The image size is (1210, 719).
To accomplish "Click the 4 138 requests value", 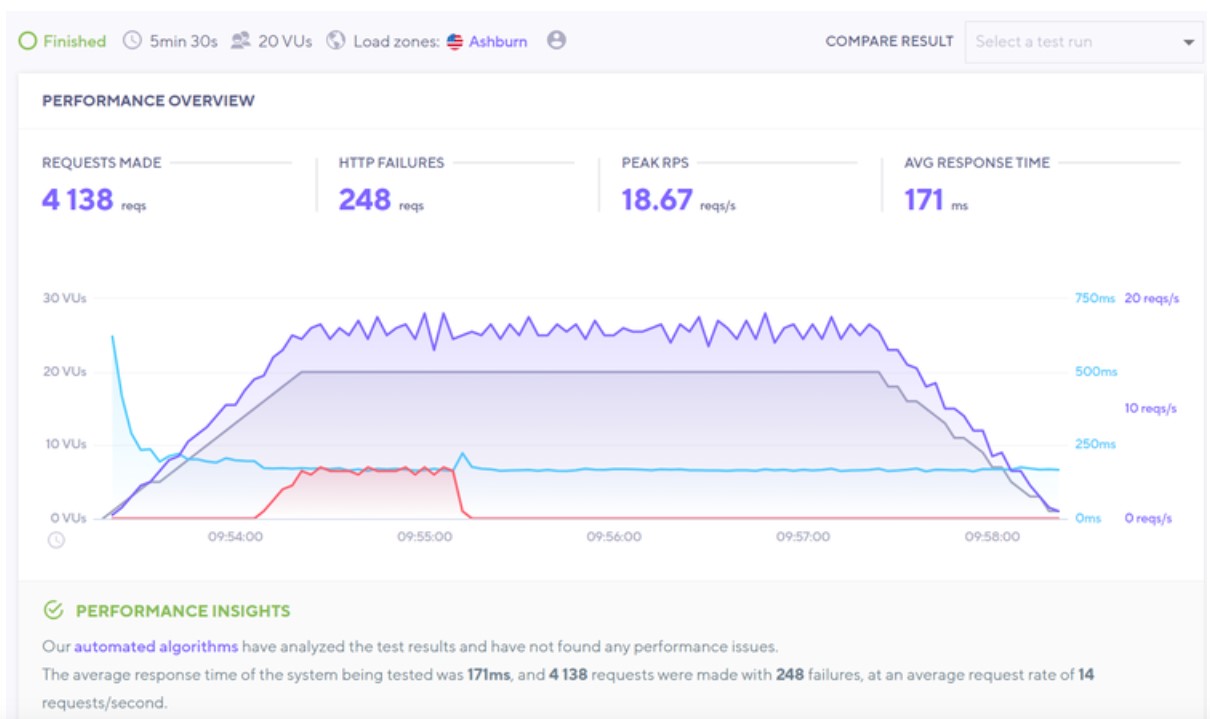I will pyautogui.click(x=78, y=200).
